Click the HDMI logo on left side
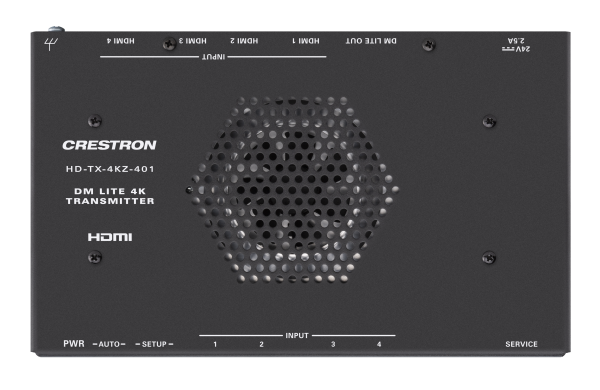600x390 pixels. point(110,237)
